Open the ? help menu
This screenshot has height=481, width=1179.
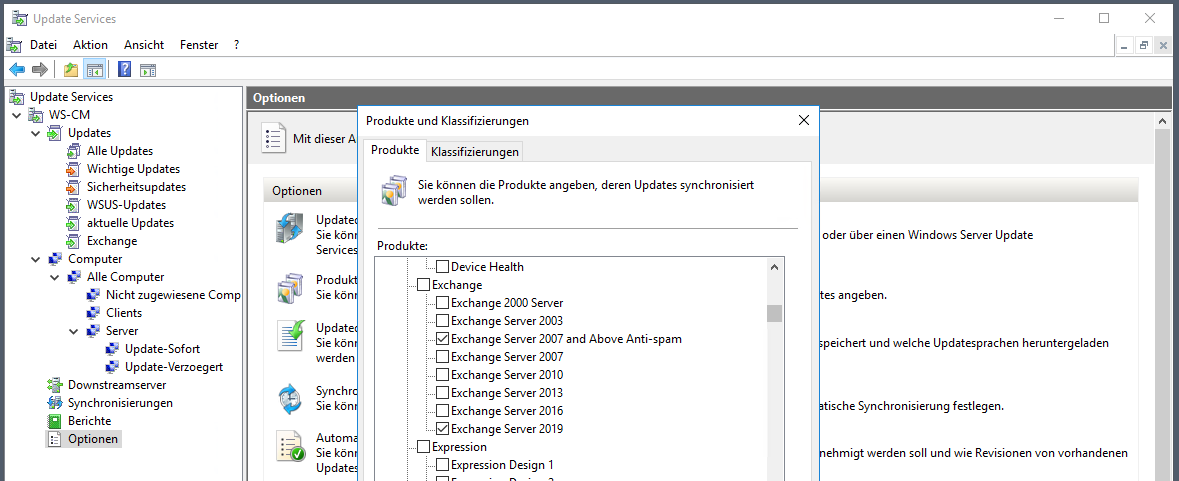(236, 45)
